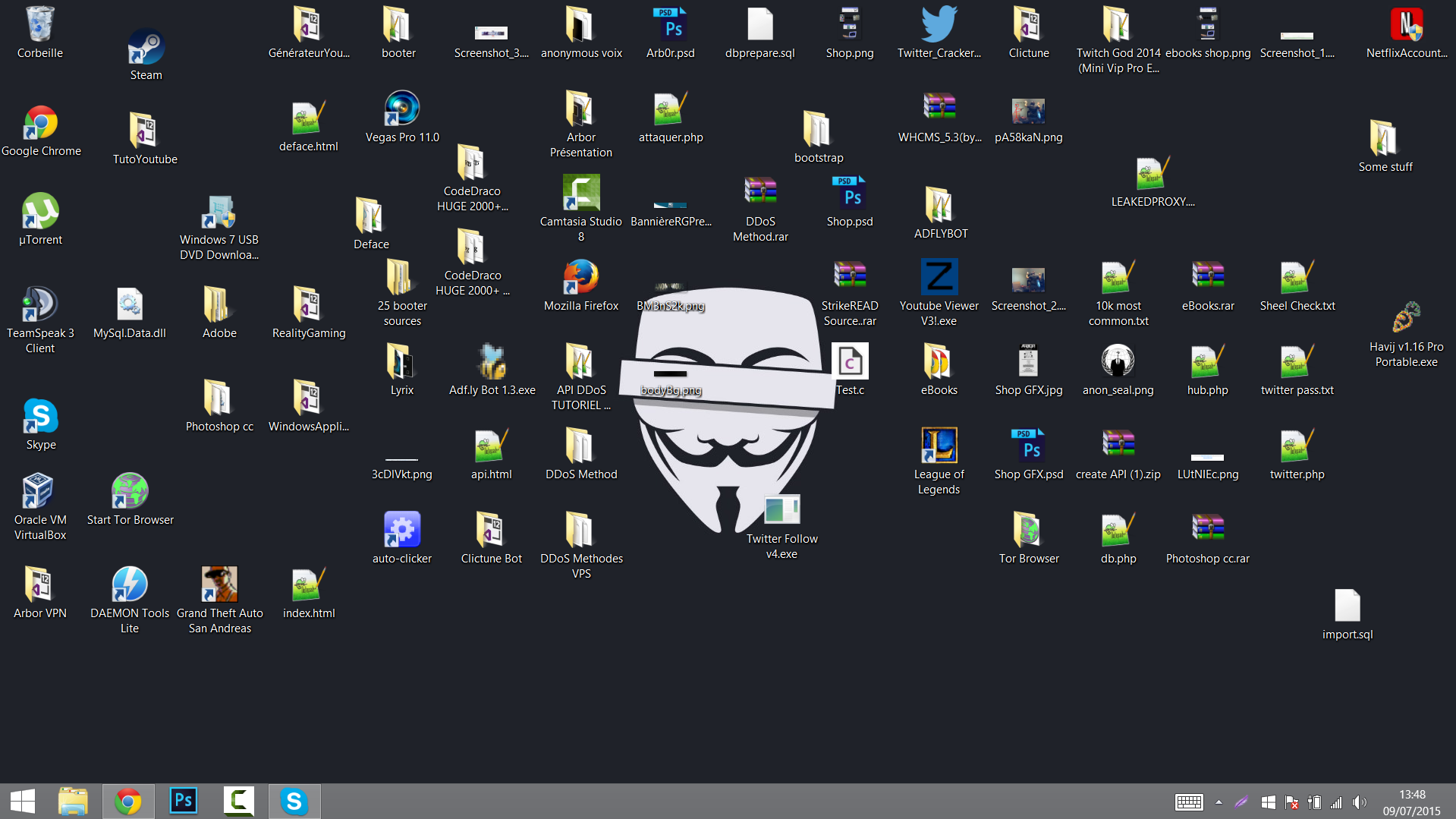Open the eBooks.rar archive
Image resolution: width=1456 pixels, height=819 pixels.
(1208, 285)
